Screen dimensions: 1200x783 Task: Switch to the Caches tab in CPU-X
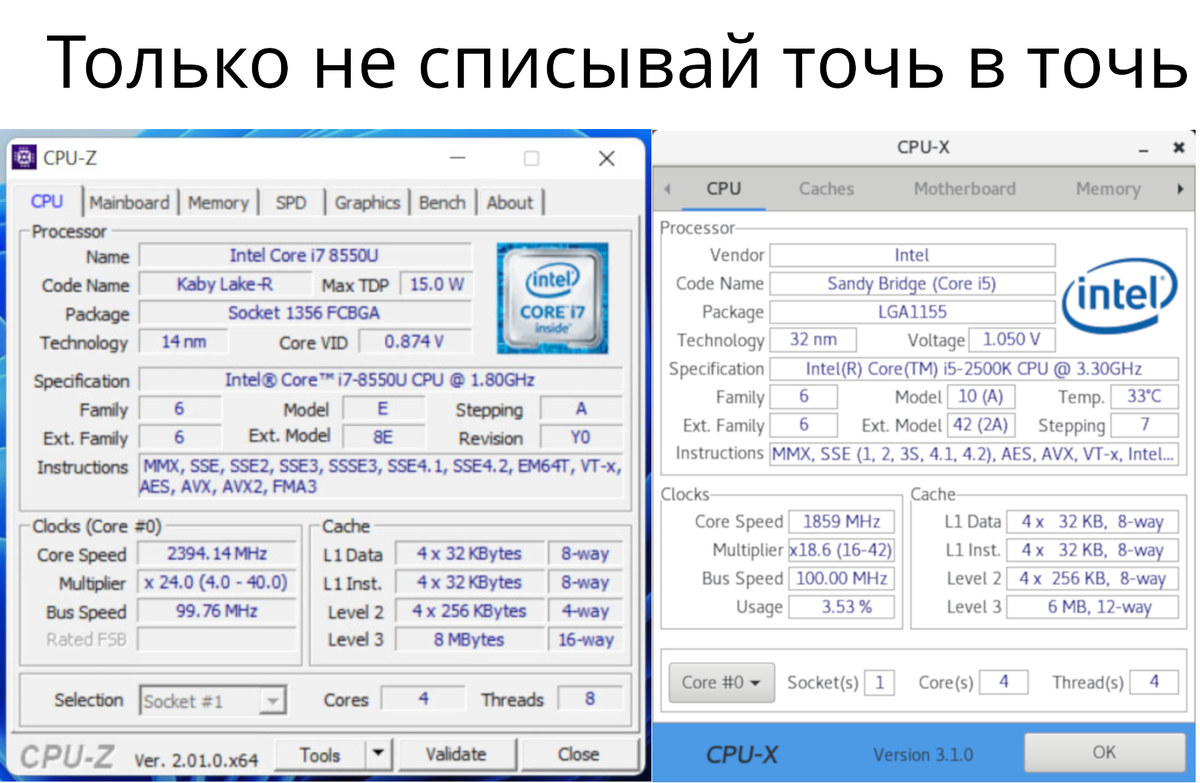tap(826, 188)
